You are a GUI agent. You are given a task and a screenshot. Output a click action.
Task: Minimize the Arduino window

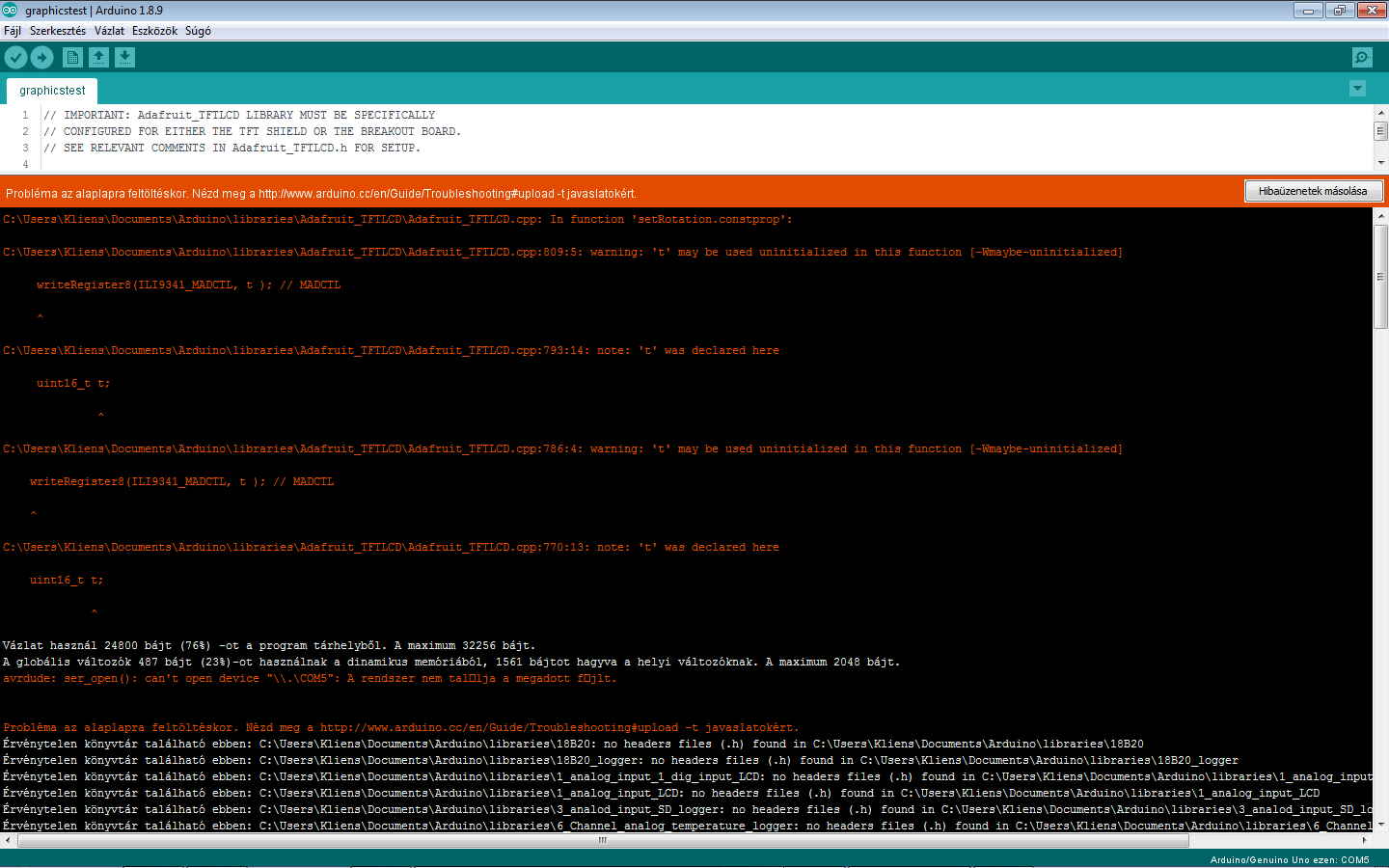(x=1308, y=11)
